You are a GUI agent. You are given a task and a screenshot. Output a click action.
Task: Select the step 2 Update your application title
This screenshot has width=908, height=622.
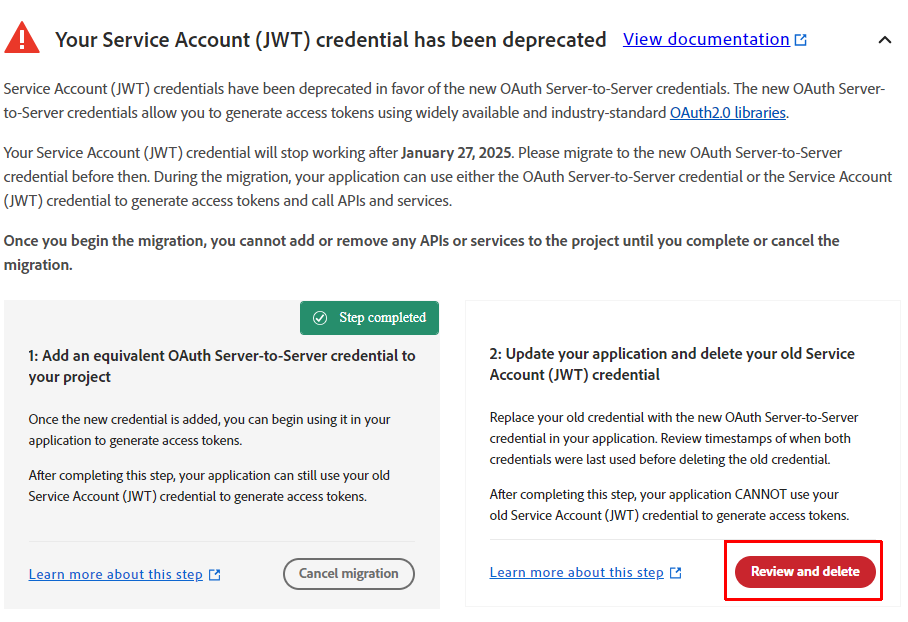tap(672, 364)
